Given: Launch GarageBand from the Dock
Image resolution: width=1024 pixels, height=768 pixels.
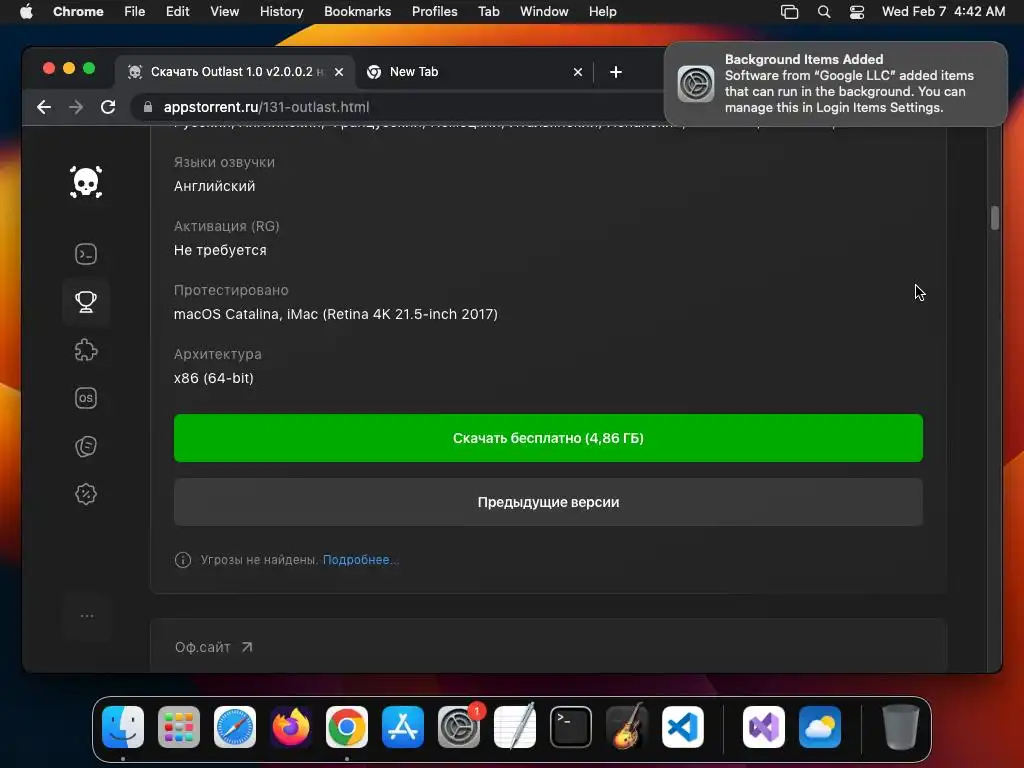Looking at the screenshot, I should (627, 727).
